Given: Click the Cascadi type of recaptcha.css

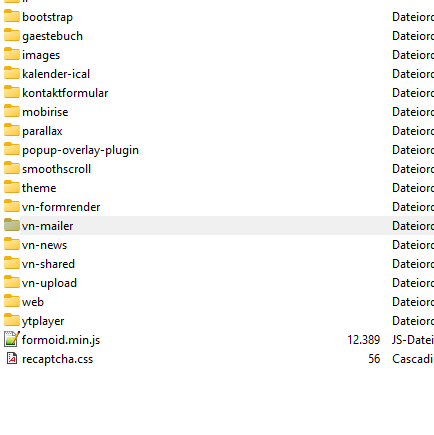Looking at the screenshot, I should click(413, 359).
